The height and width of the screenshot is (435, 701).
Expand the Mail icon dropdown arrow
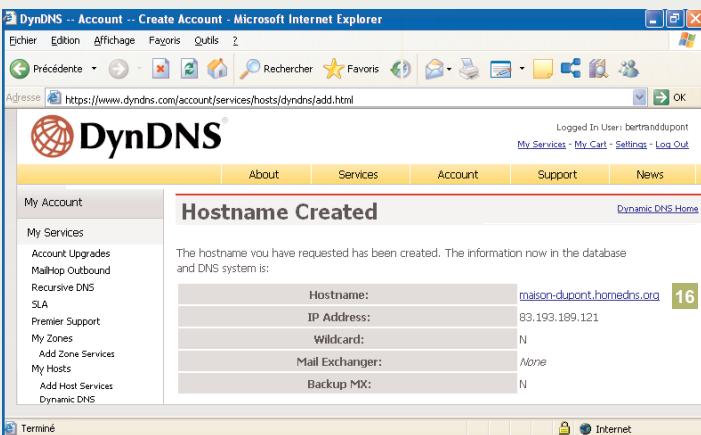point(449,69)
